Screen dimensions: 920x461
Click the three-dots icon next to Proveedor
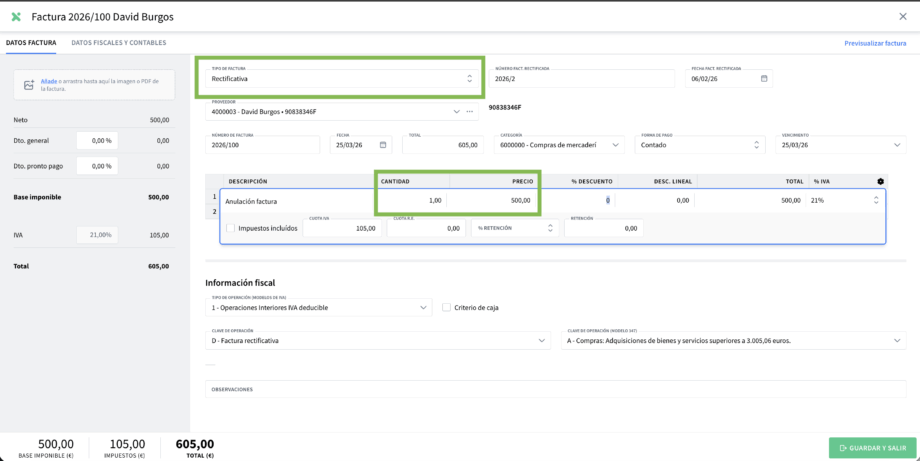pyautogui.click(x=470, y=111)
